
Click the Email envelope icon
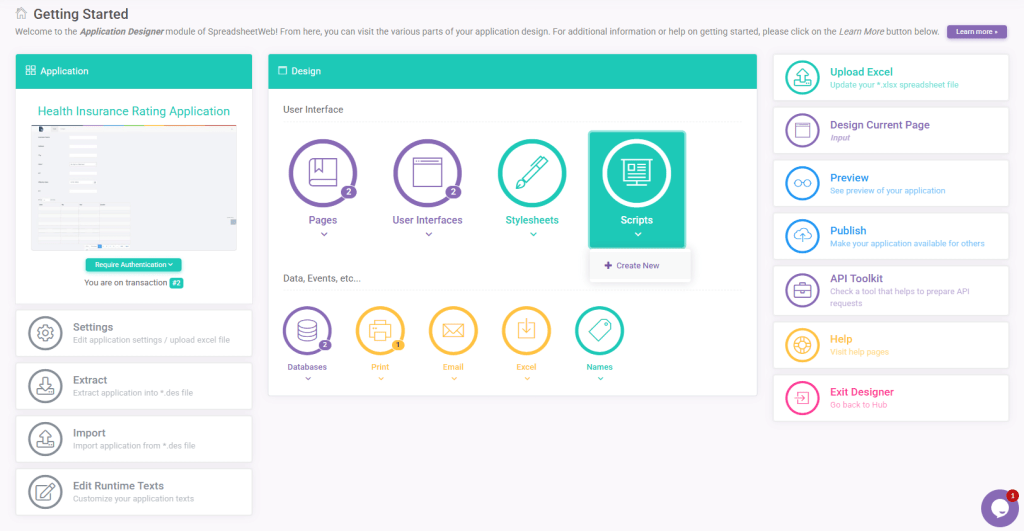pos(453,331)
